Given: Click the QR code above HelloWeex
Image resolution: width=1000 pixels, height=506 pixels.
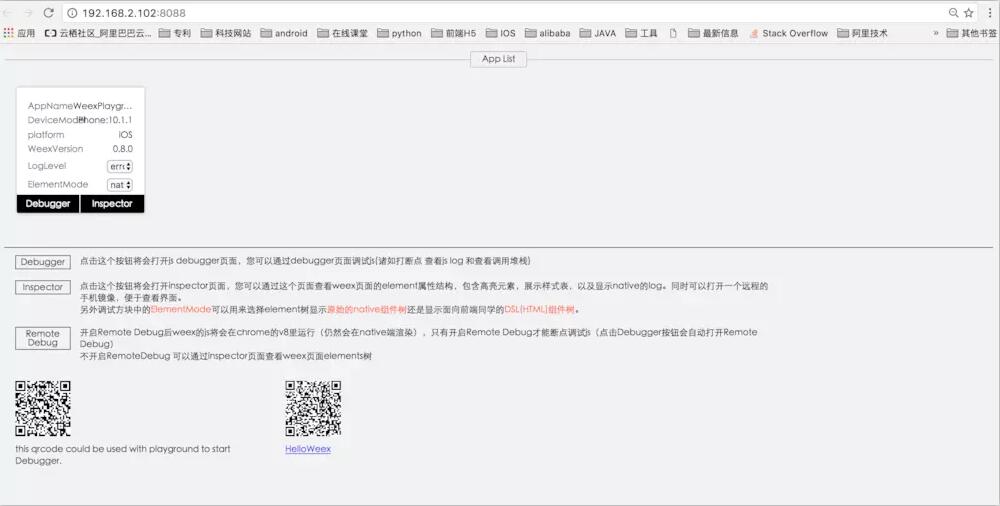Looking at the screenshot, I should pos(313,408).
